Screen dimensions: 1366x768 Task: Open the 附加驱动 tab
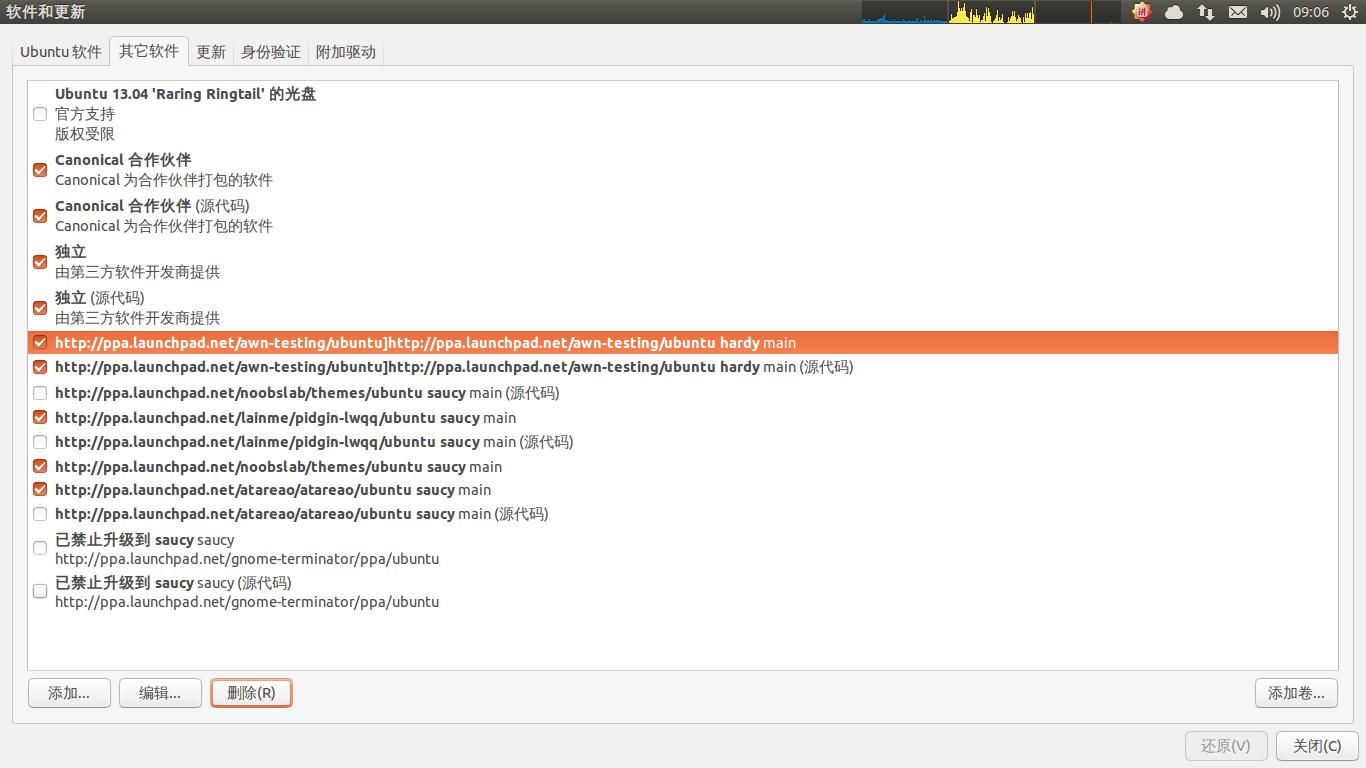(346, 52)
